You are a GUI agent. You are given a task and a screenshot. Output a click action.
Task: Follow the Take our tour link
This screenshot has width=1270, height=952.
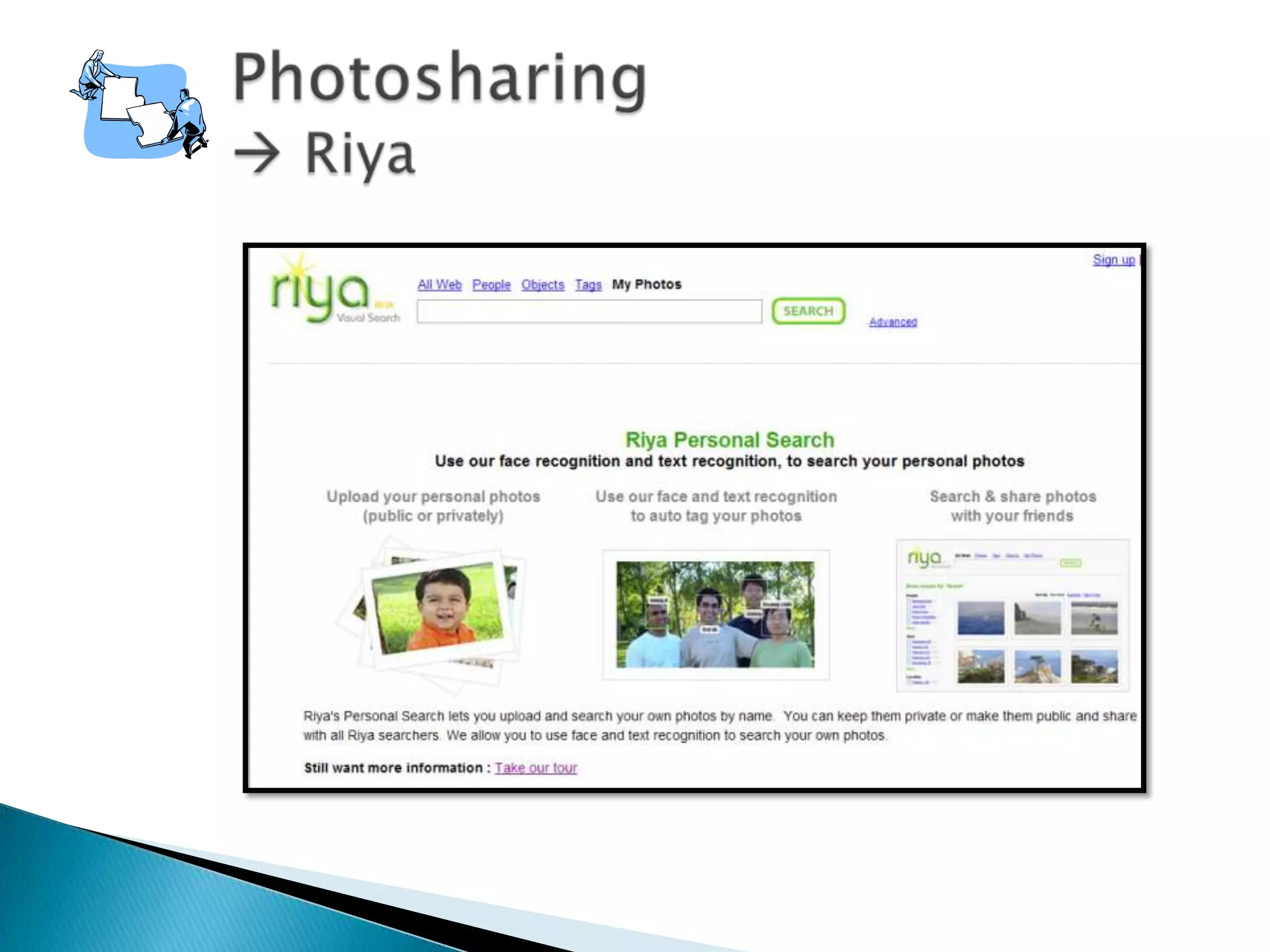536,768
